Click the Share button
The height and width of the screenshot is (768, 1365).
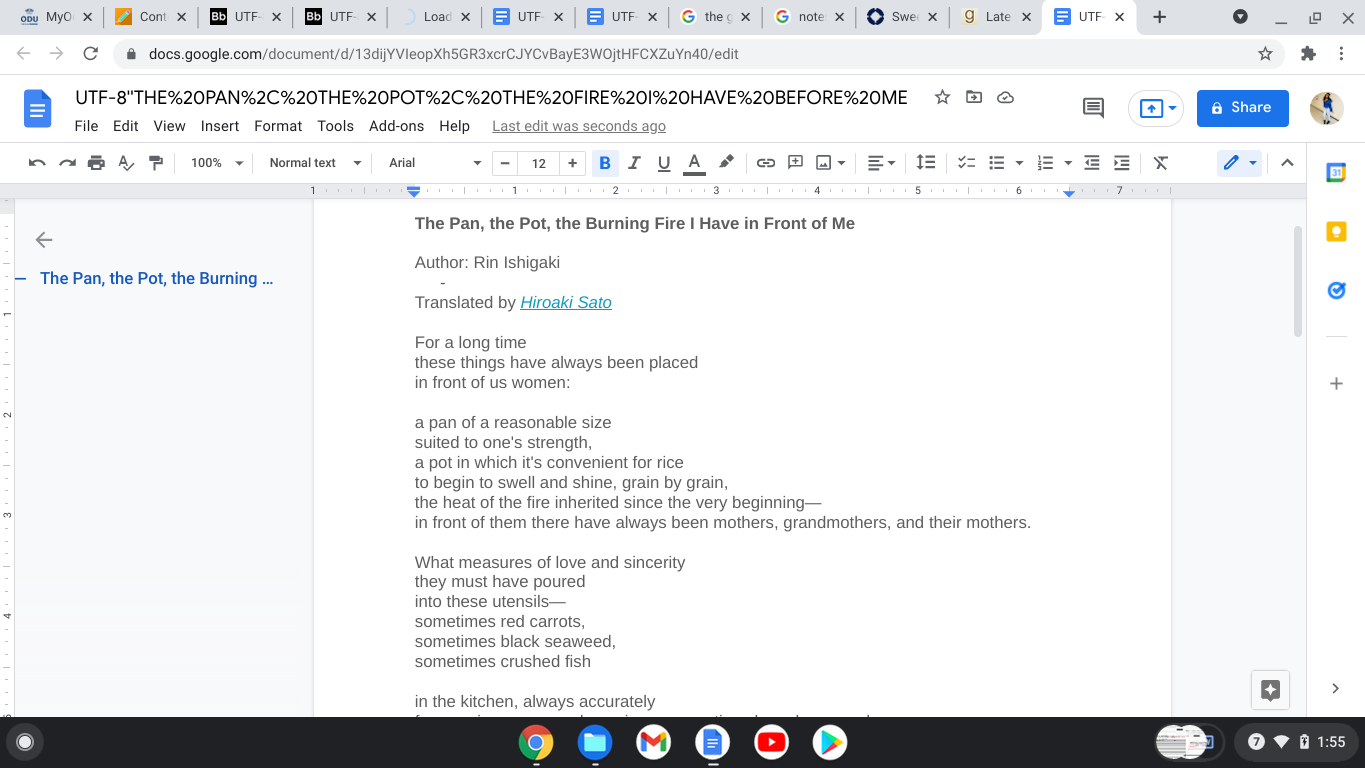point(1242,108)
